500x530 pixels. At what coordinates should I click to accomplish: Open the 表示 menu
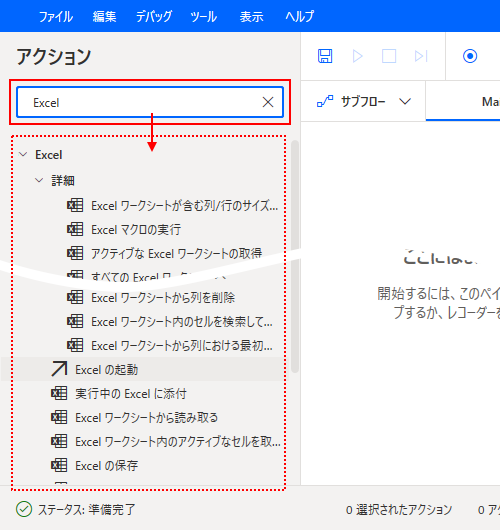click(251, 16)
